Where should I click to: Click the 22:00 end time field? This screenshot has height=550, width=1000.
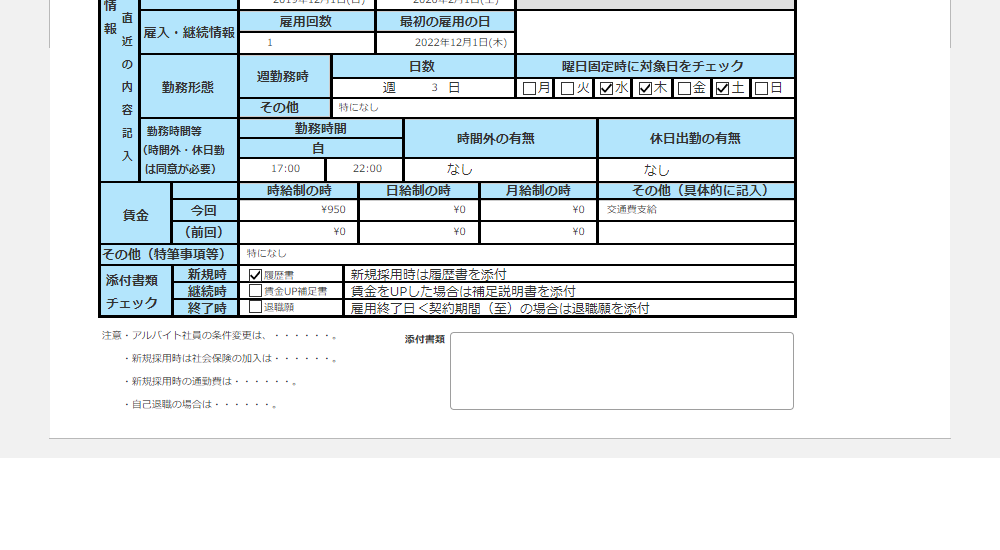click(x=366, y=169)
